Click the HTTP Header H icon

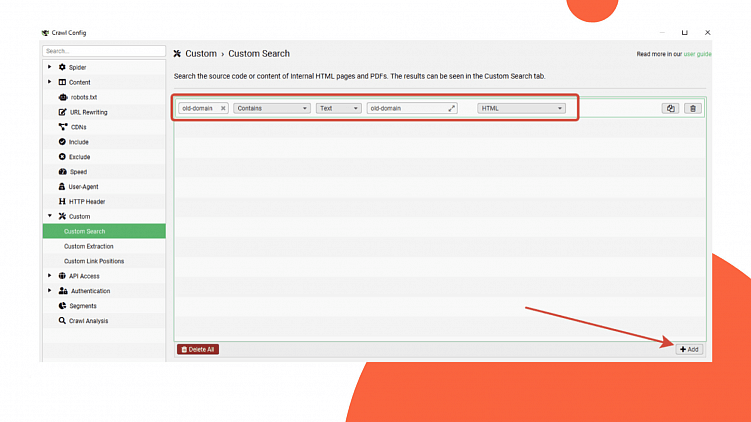click(x=62, y=202)
